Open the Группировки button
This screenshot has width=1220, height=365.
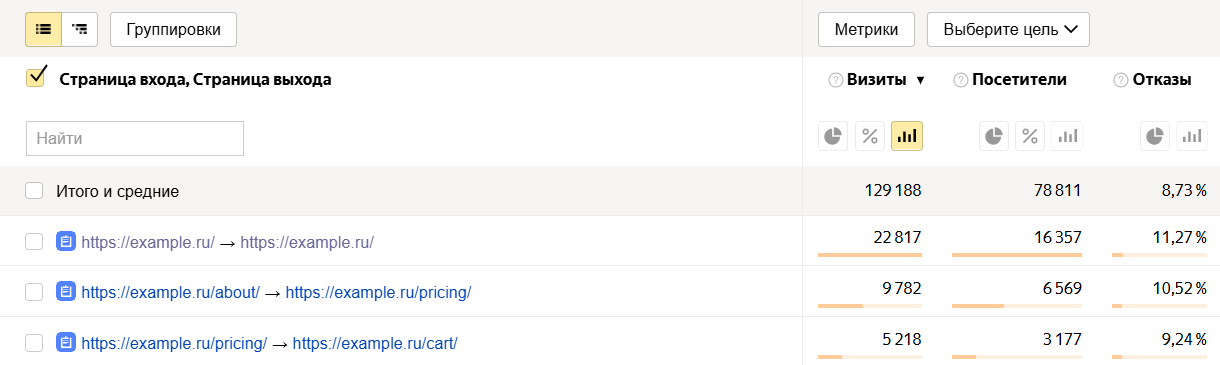[173, 30]
